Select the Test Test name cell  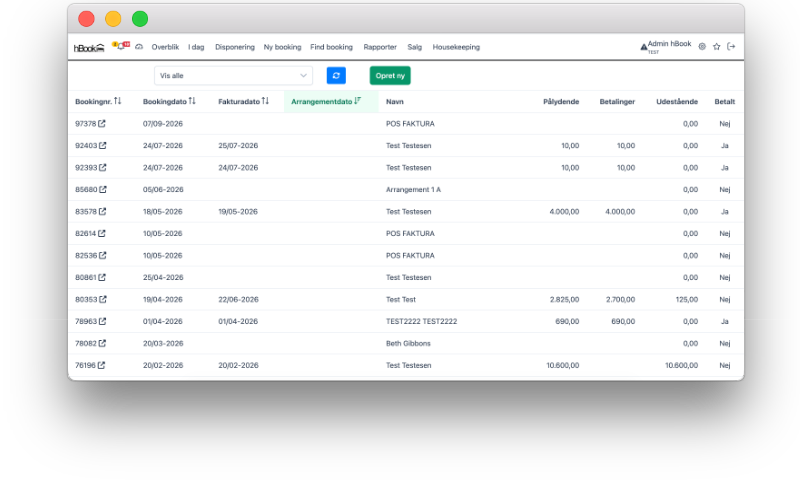401,299
